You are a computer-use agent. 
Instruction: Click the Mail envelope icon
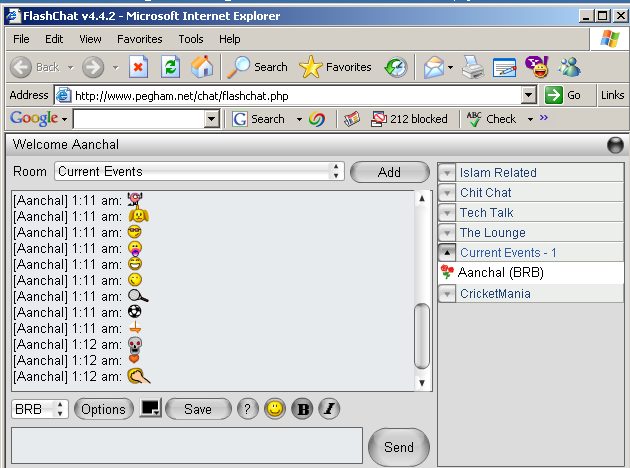click(x=433, y=67)
